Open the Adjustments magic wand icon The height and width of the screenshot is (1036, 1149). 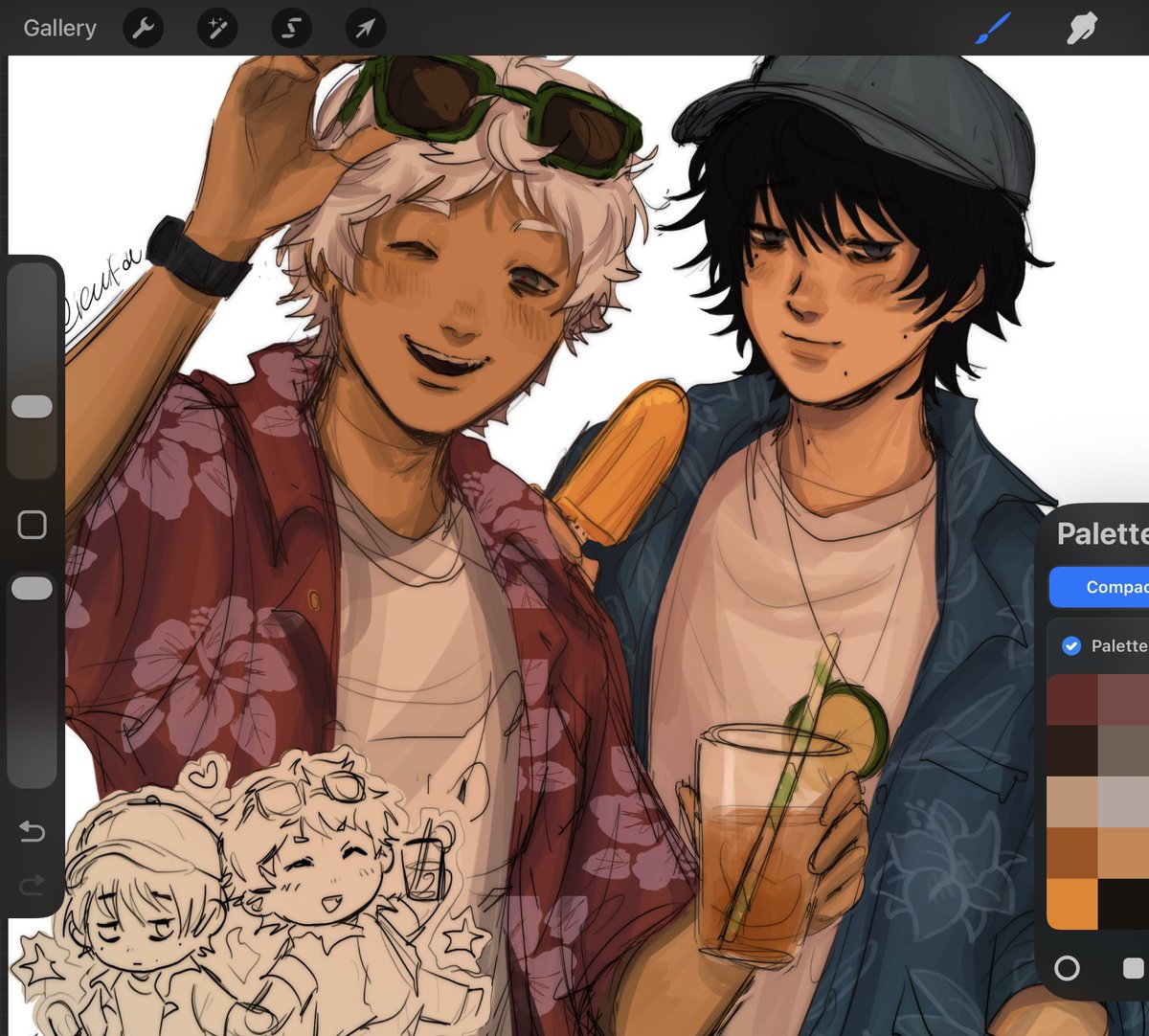click(x=216, y=28)
